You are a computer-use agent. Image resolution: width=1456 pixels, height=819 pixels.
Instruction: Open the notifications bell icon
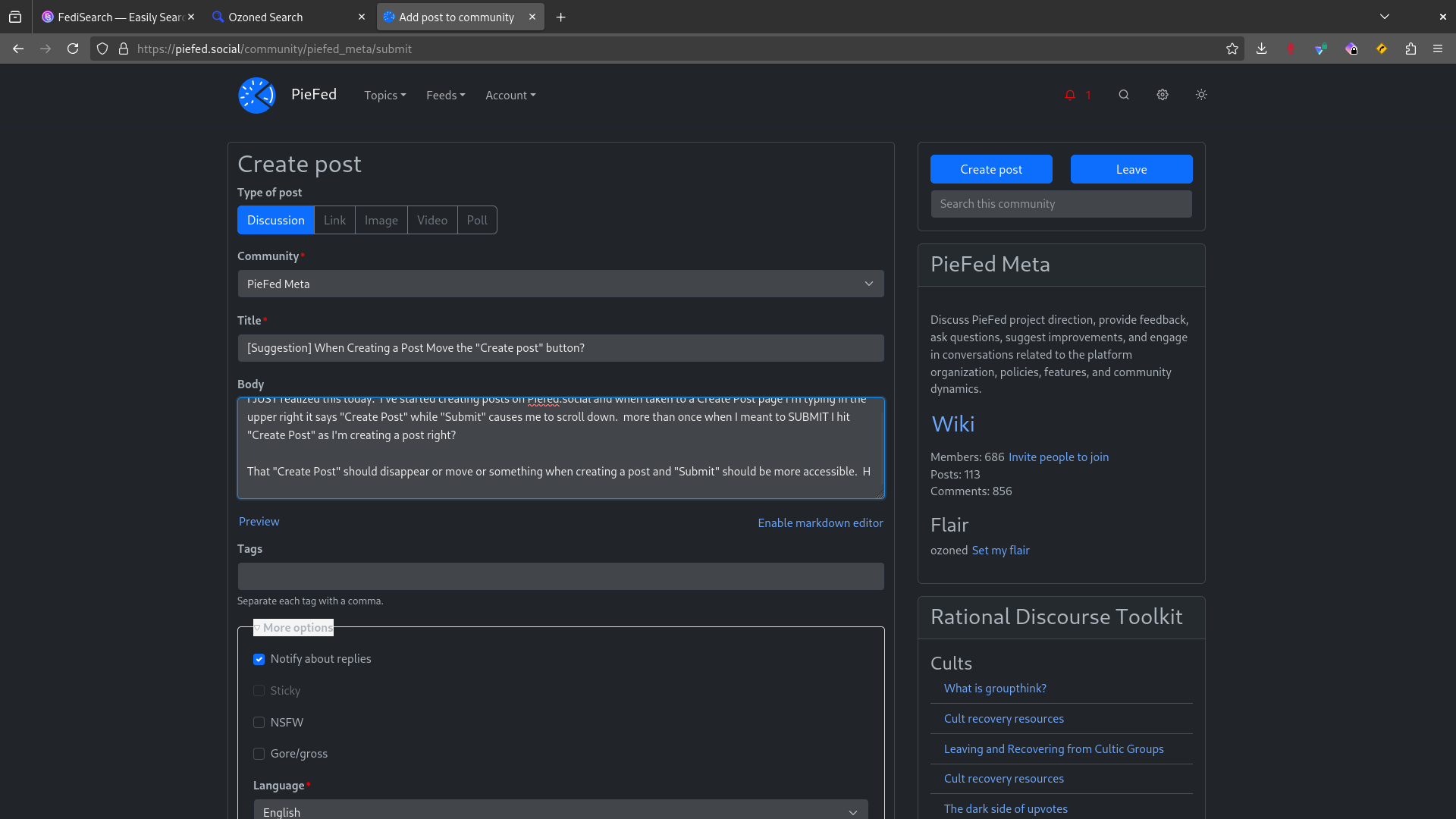(x=1070, y=95)
